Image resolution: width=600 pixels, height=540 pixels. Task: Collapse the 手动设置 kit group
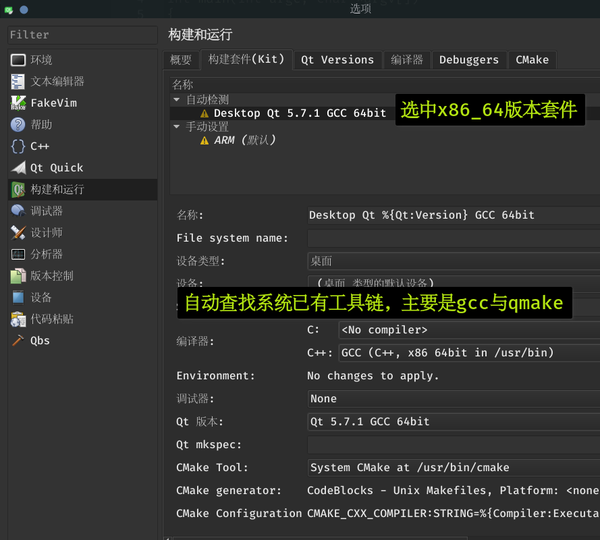[x=176, y=126]
